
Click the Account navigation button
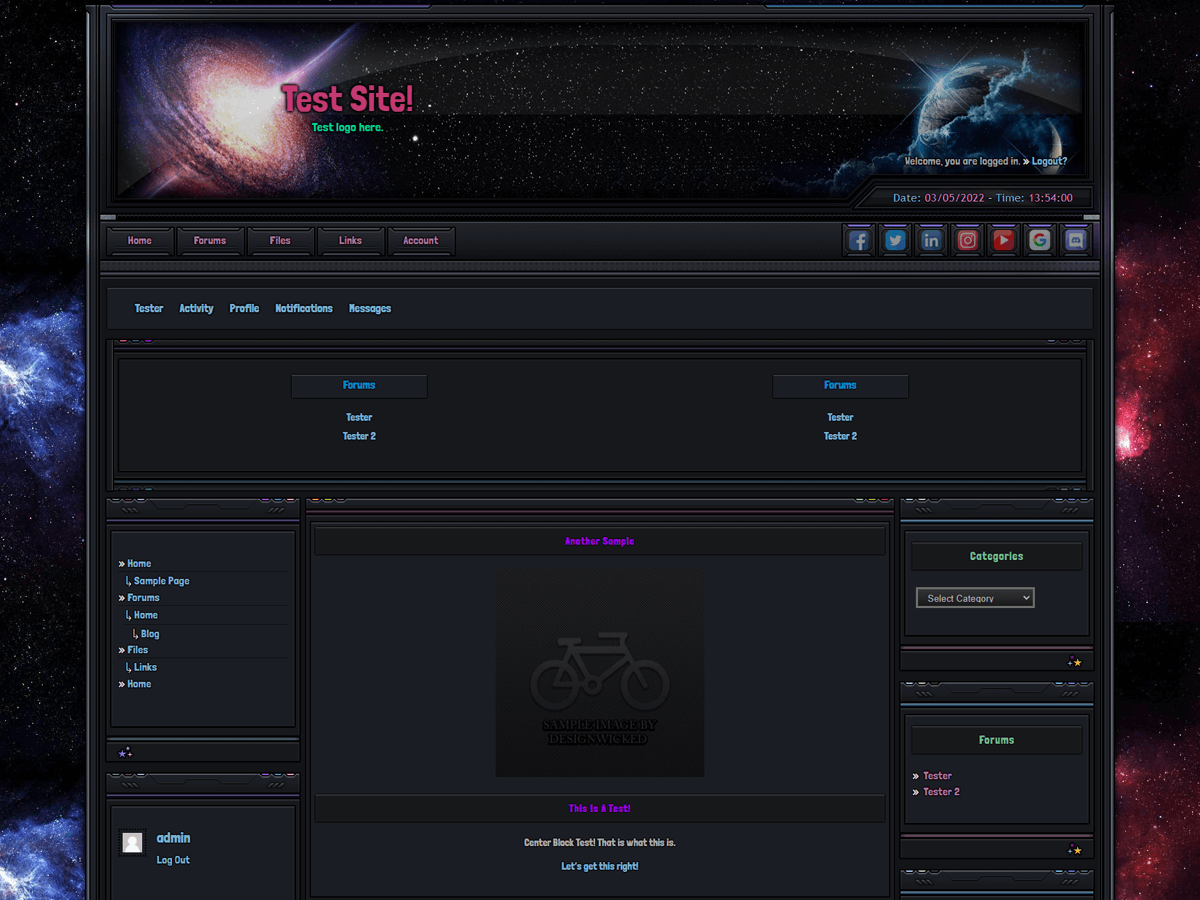(x=421, y=240)
